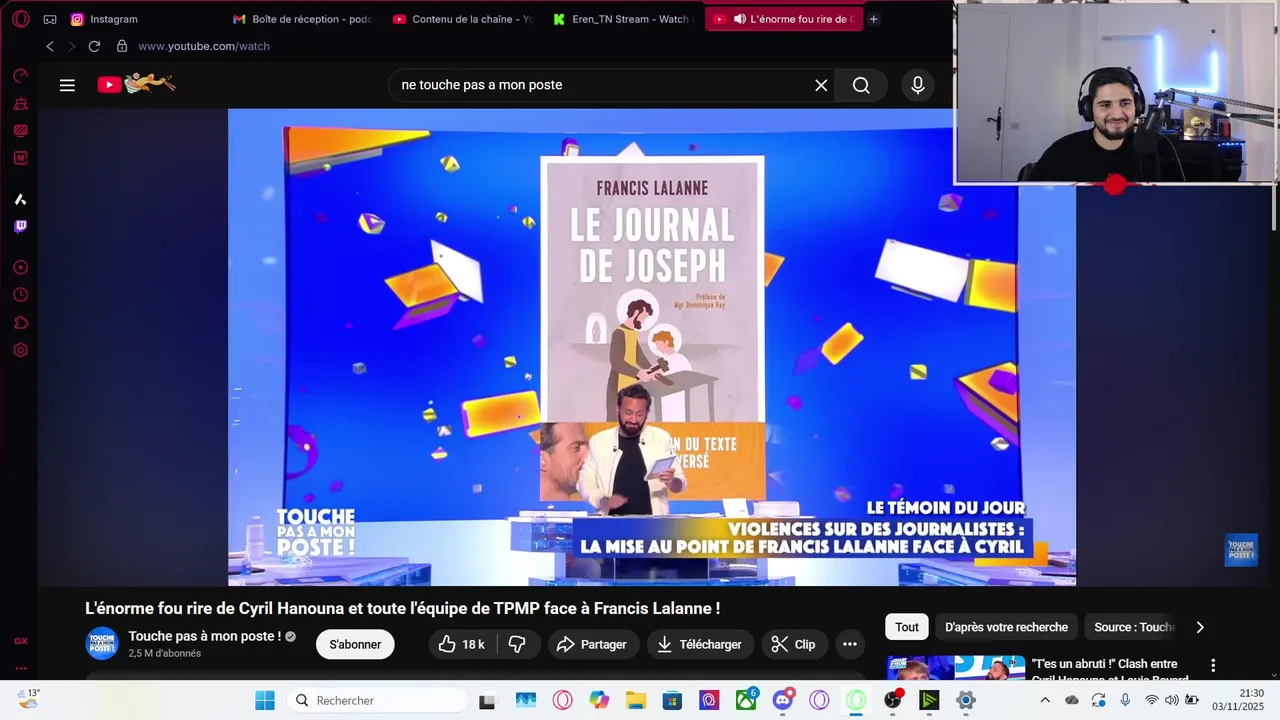Go back to the previous page

[x=50, y=46]
